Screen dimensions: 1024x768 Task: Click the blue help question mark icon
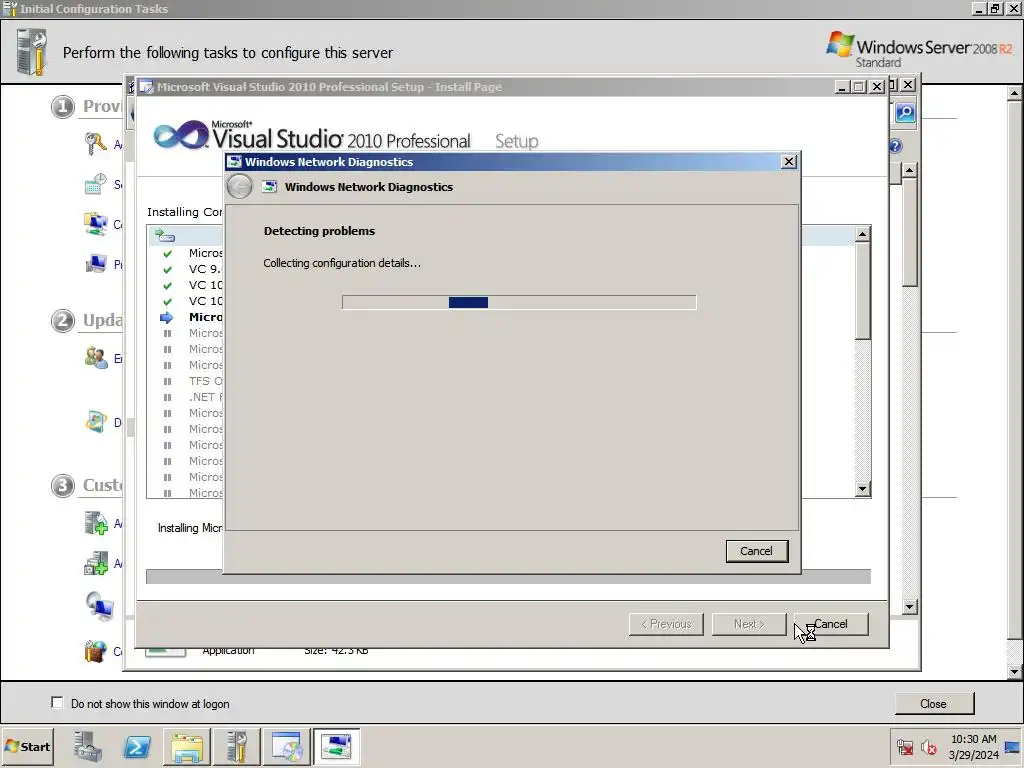coord(896,146)
